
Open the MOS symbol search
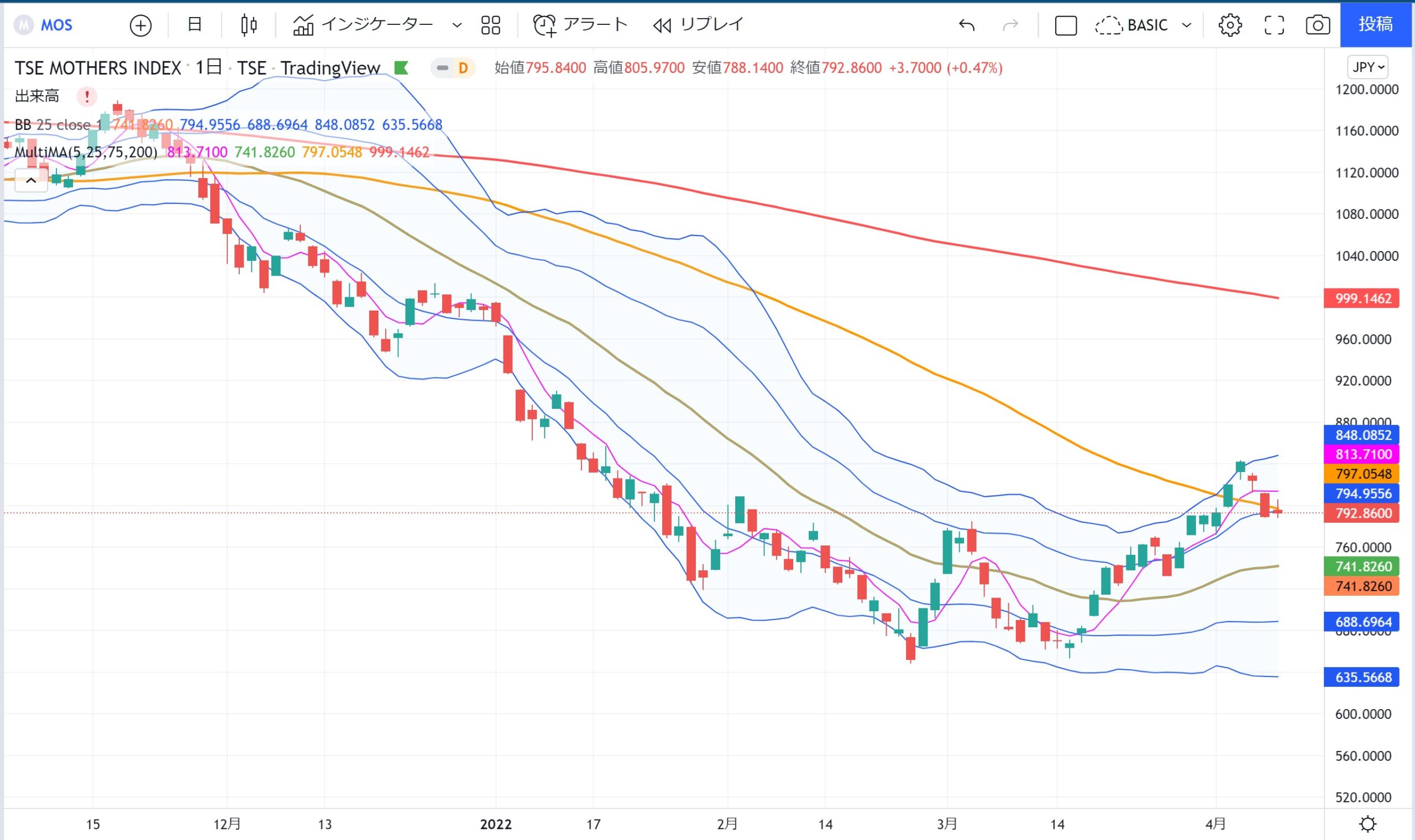coord(44,25)
